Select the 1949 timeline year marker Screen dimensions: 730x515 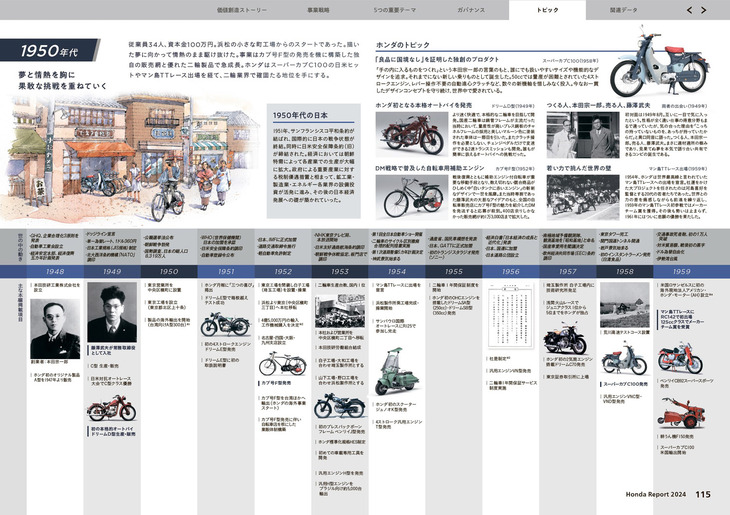click(112, 271)
